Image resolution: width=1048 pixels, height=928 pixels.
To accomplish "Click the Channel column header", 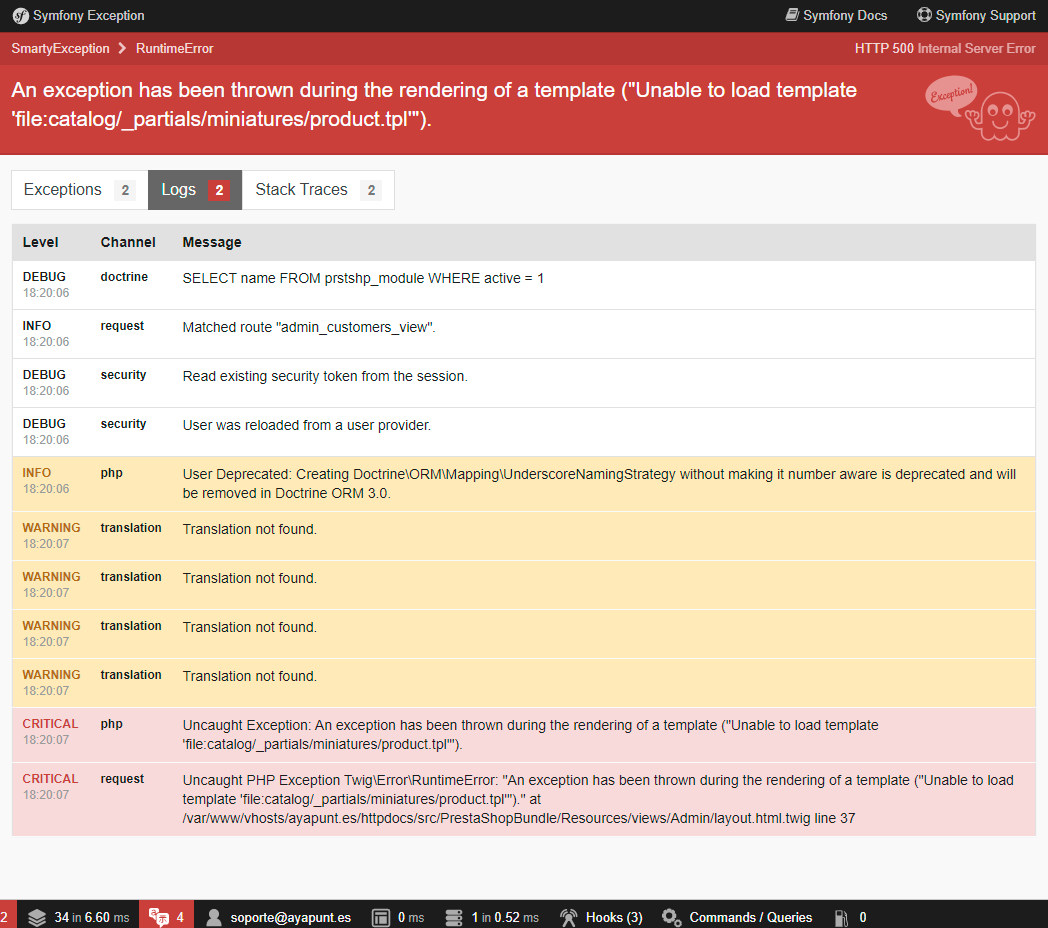I will 128,242.
